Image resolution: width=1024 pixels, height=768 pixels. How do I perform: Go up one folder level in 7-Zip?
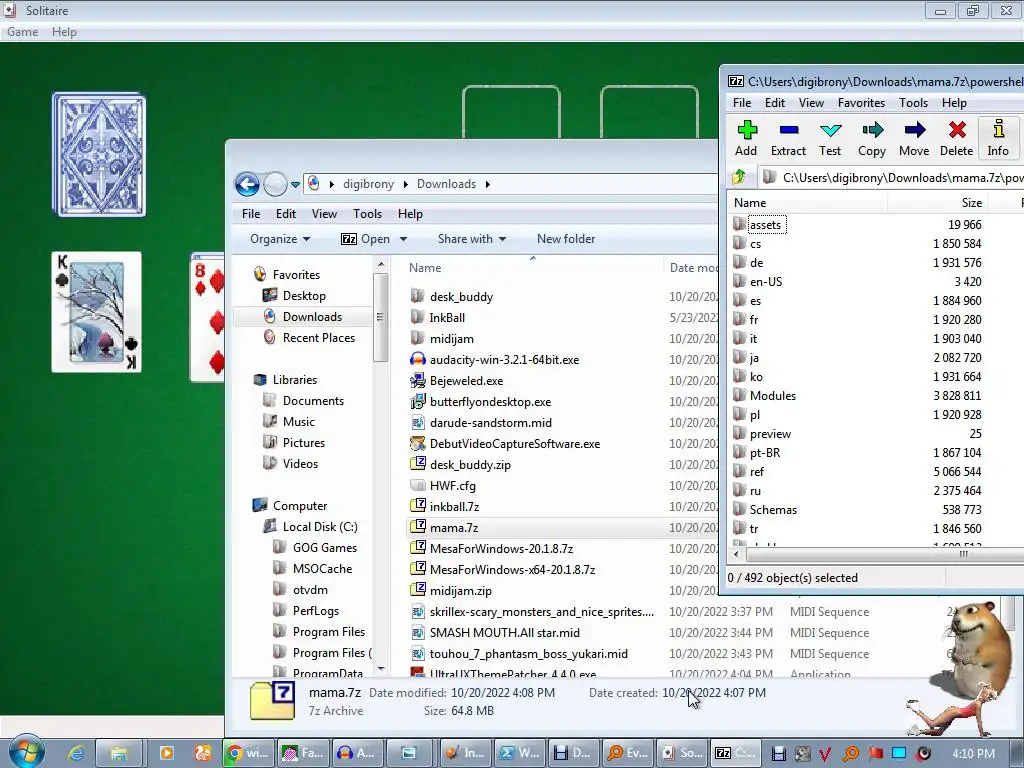[x=739, y=176]
